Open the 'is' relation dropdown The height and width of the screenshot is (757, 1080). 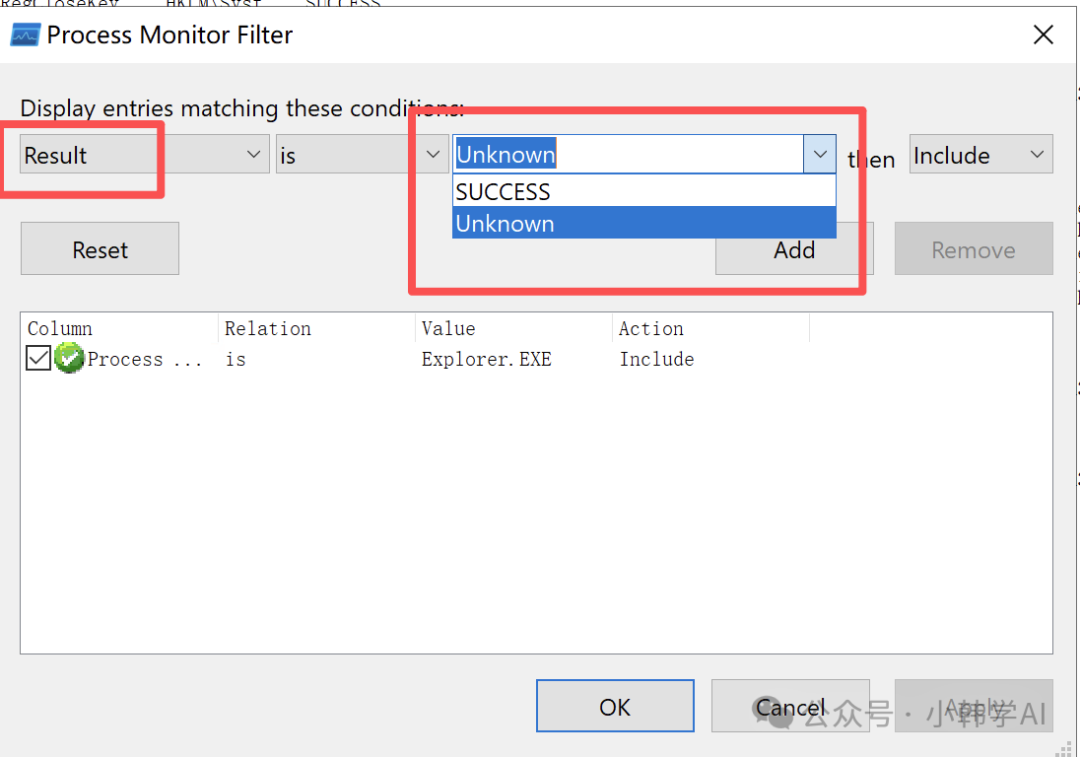coord(362,155)
